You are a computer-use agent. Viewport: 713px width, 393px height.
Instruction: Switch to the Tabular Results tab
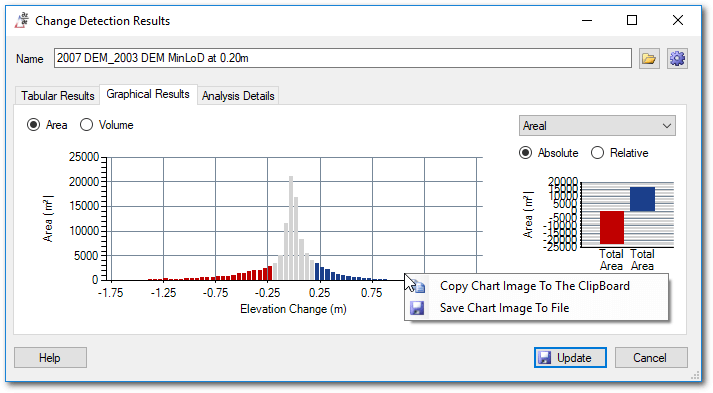tap(57, 96)
